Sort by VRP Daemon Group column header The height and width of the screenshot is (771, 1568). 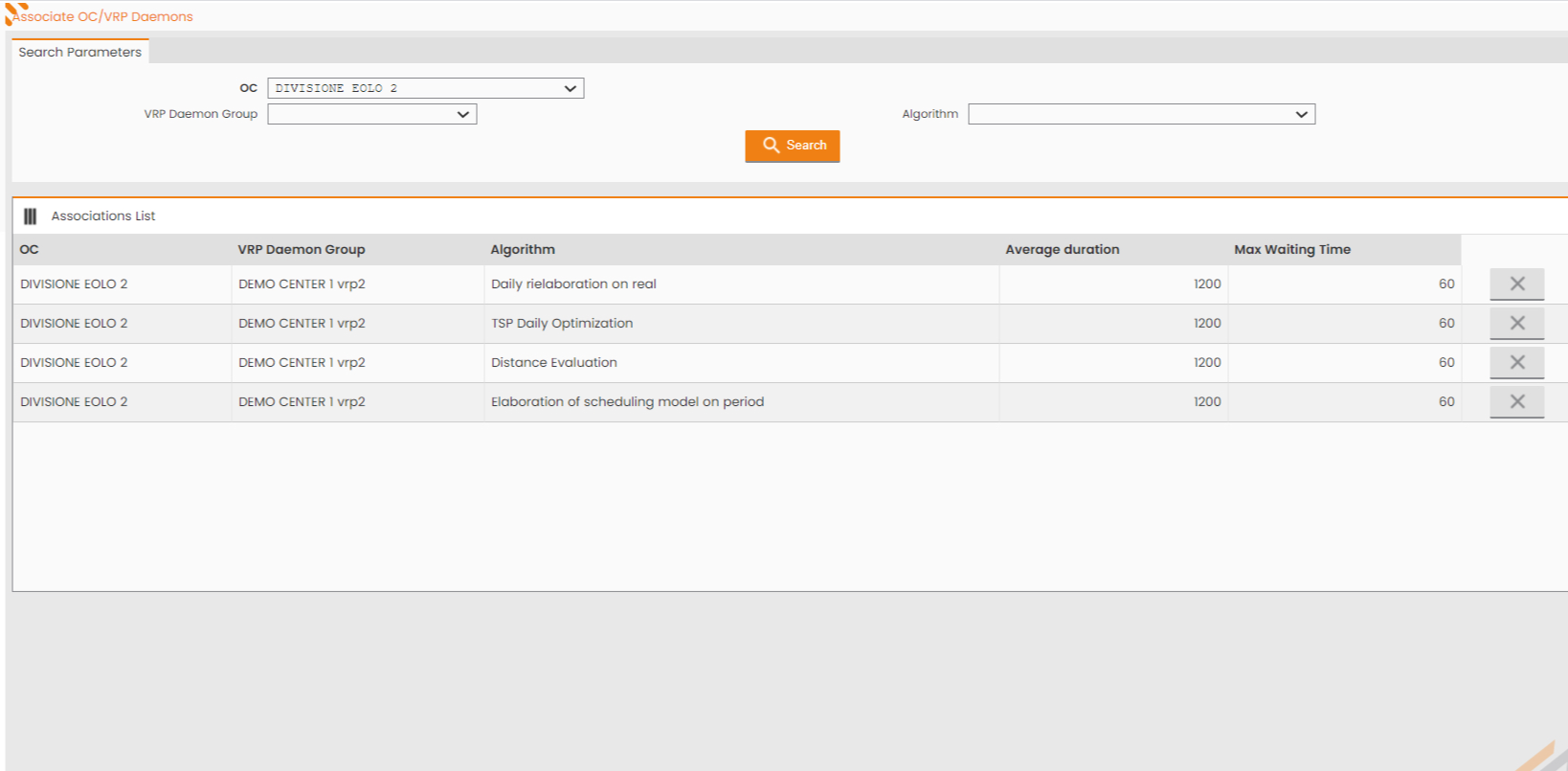tap(358, 249)
